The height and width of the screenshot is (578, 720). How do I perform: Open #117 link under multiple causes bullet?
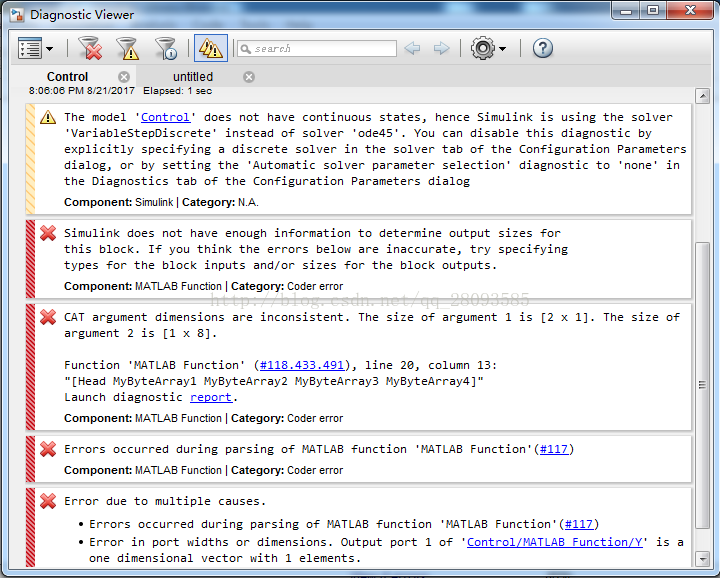[x=579, y=524]
